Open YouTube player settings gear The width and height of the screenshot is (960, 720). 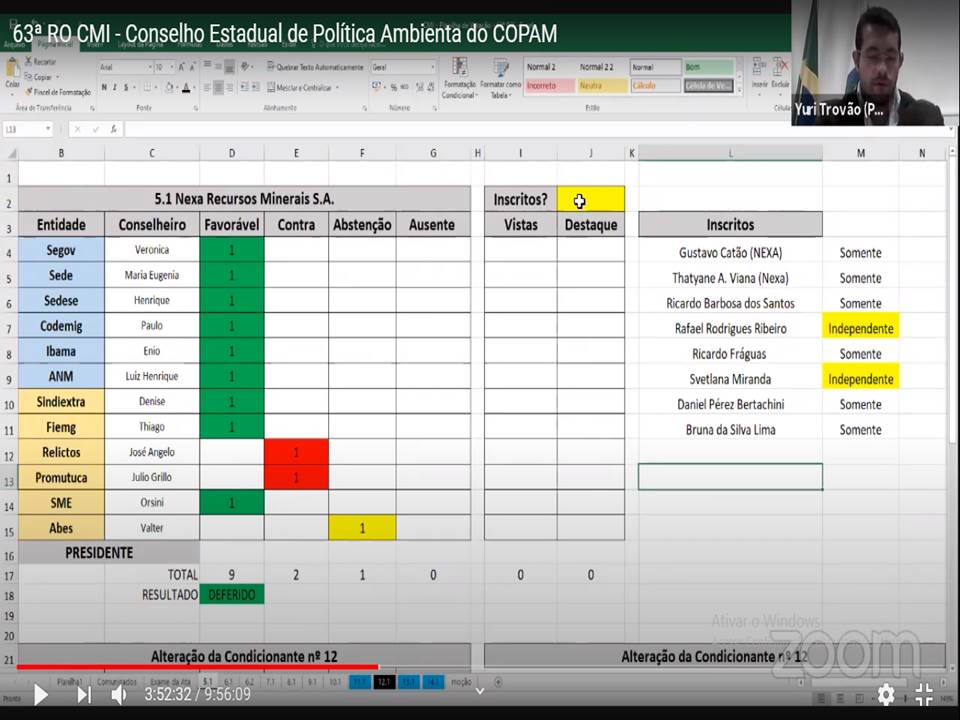coord(885,694)
